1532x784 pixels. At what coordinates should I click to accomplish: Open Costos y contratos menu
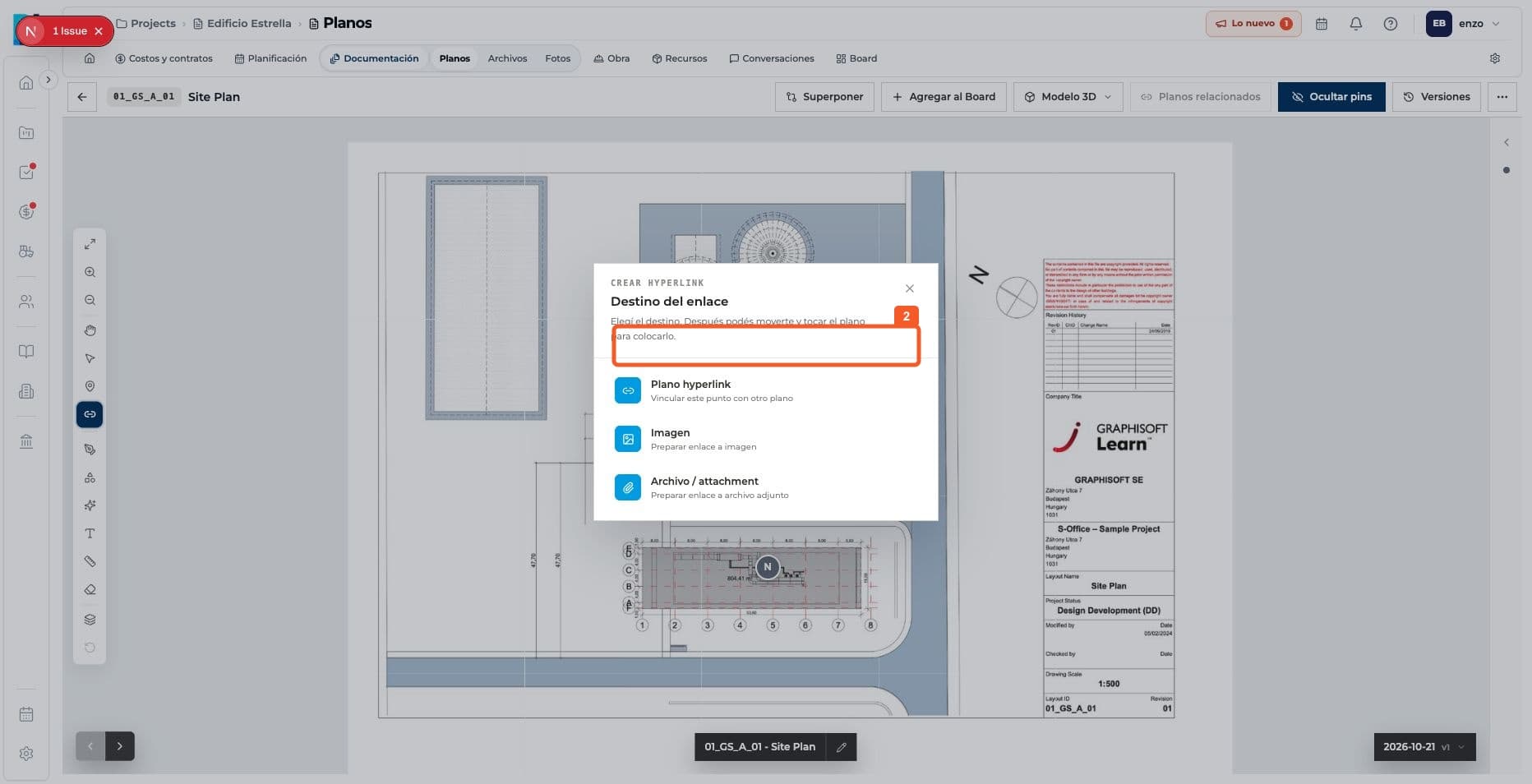pyautogui.click(x=164, y=58)
